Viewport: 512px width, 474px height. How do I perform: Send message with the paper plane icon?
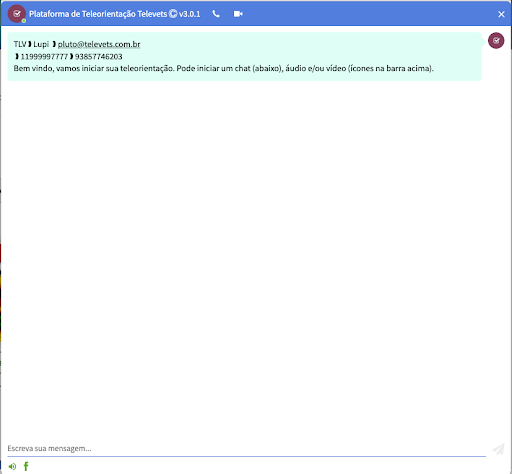498,449
